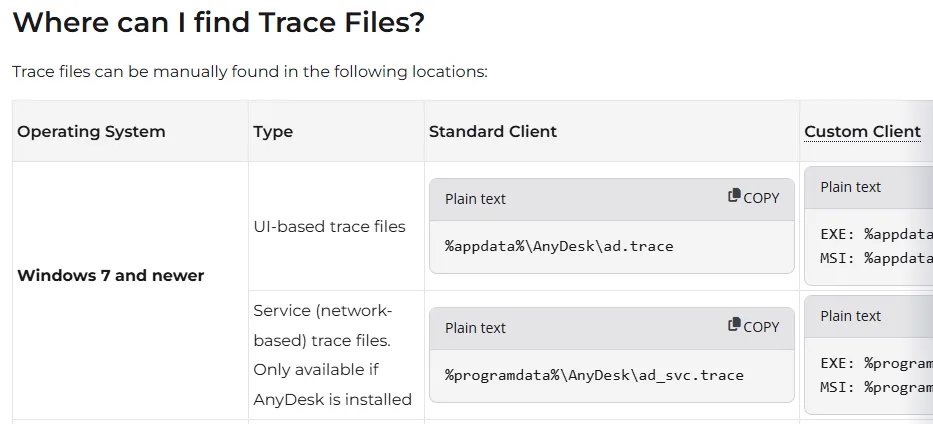Click the %programdata%\AnyDesk\ad_svc.trace code text
This screenshot has height=424, width=933.
pyautogui.click(x=594, y=375)
